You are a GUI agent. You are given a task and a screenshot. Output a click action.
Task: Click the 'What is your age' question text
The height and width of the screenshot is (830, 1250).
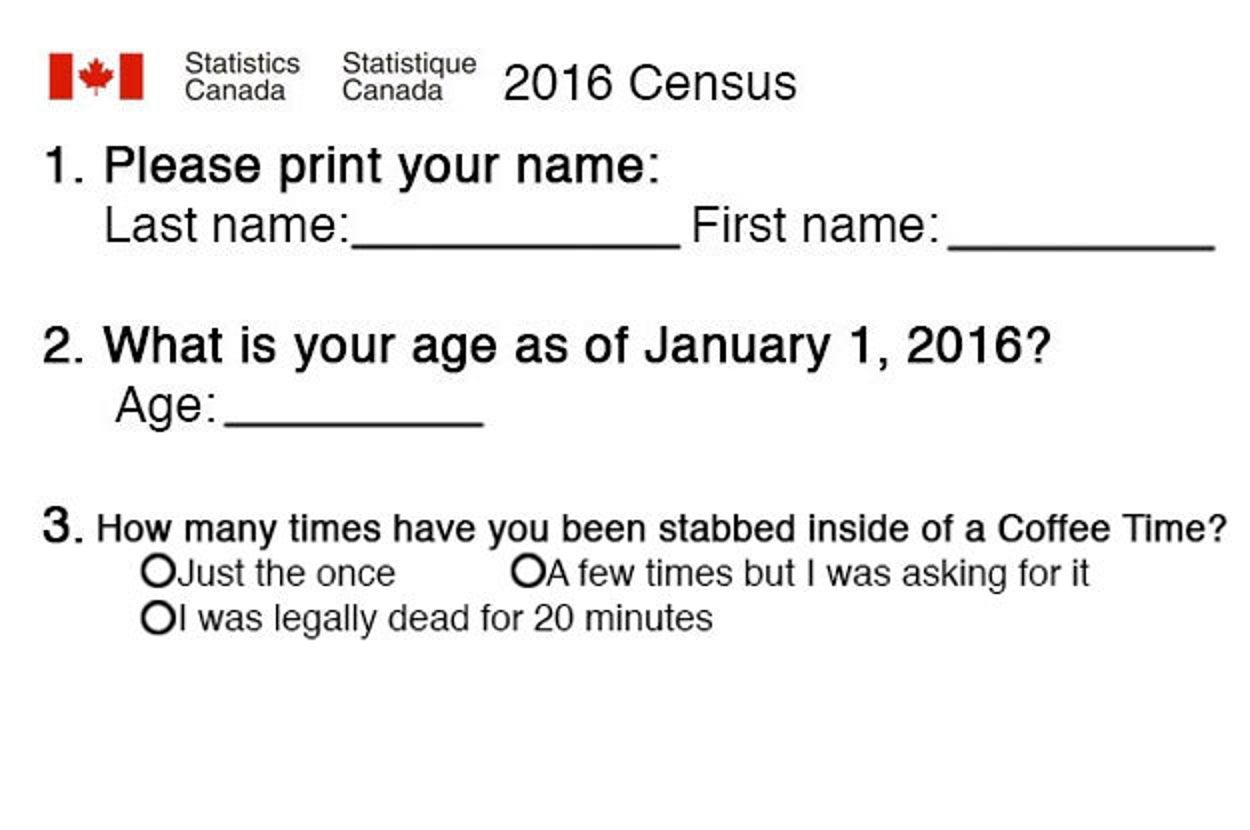[575, 346]
